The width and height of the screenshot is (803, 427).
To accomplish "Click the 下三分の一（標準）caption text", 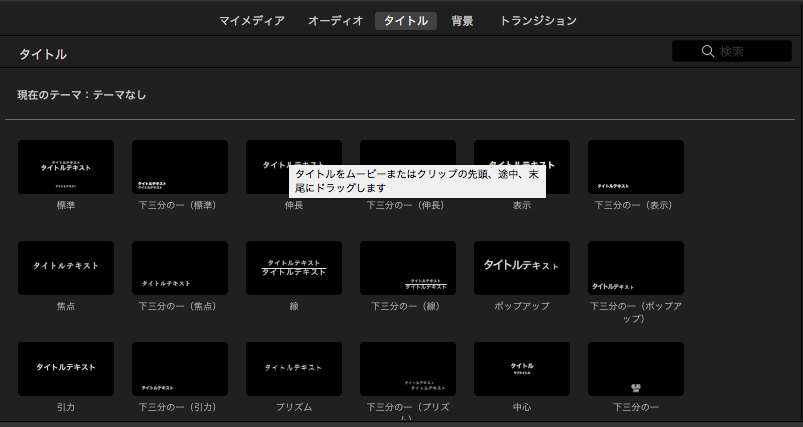I will click(x=180, y=205).
